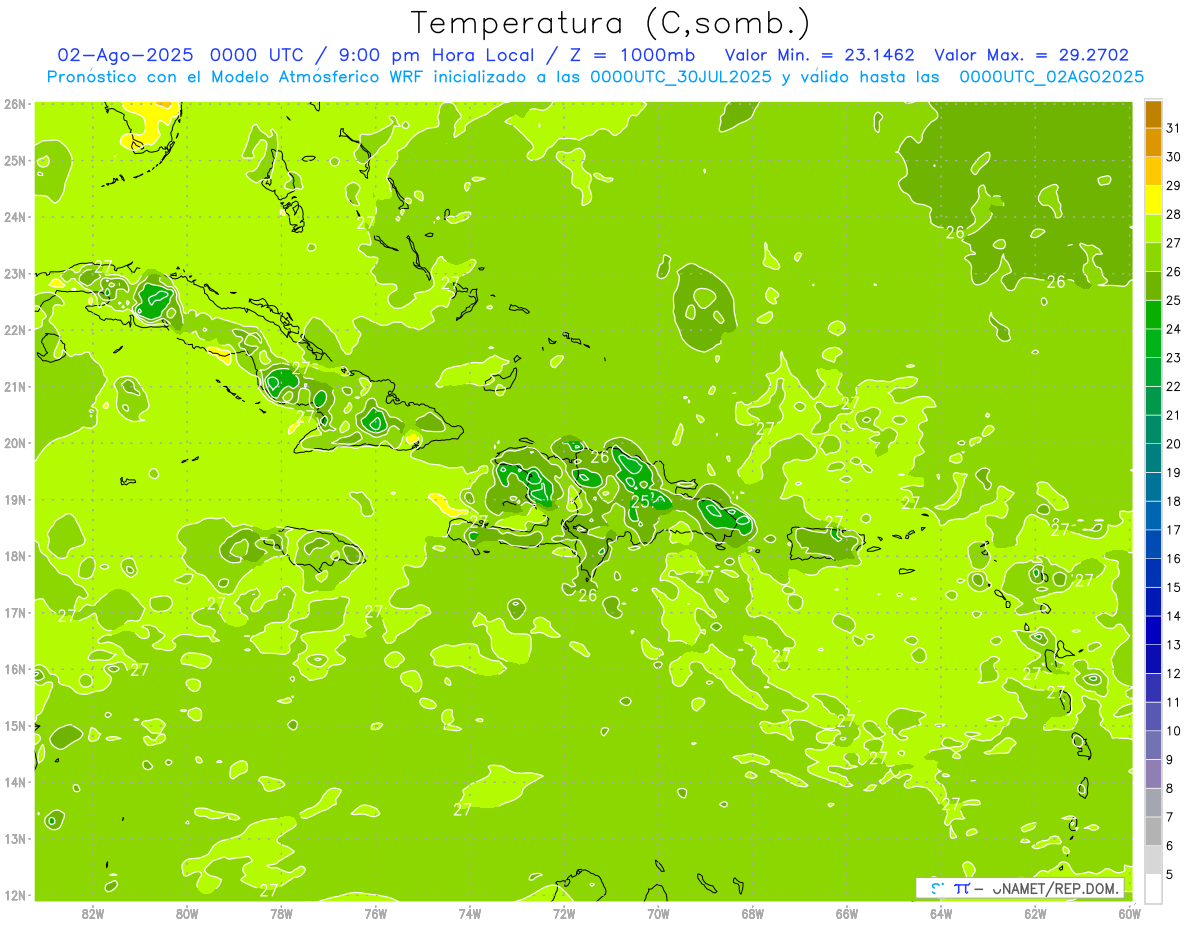Viewport: 1200px width, 927px height.
Task: Click the 18N latitude axis label
Action: (x=14, y=556)
